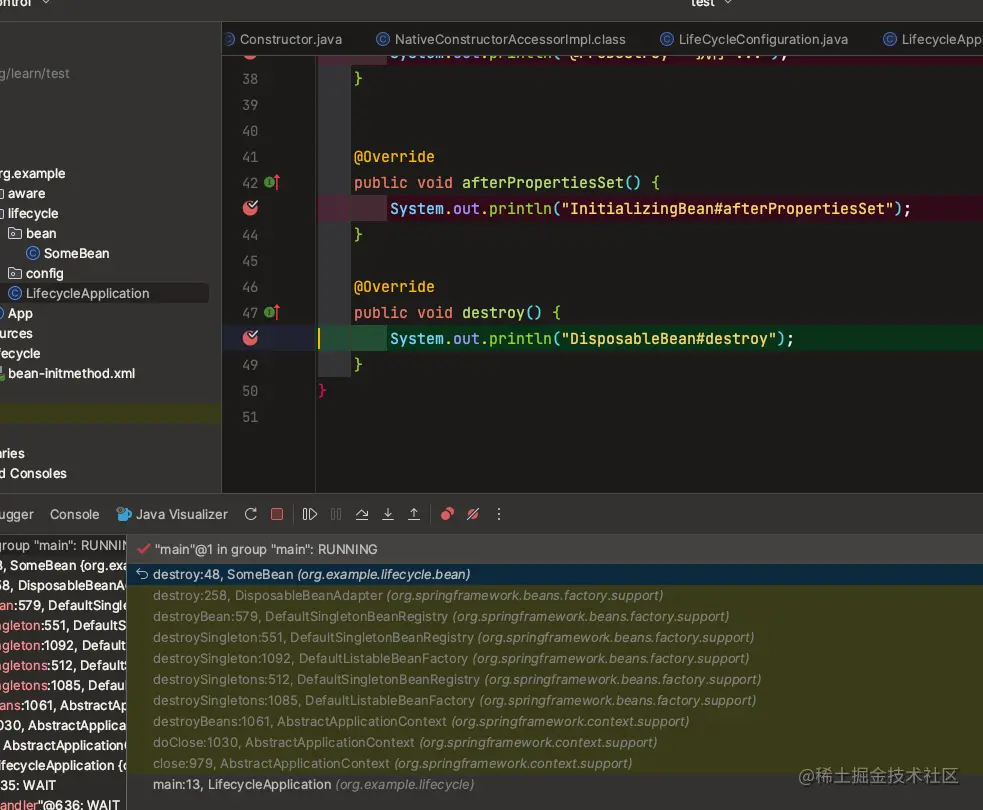Select frame destroy:48, SomeBean
The image size is (983, 810).
click(x=555, y=574)
